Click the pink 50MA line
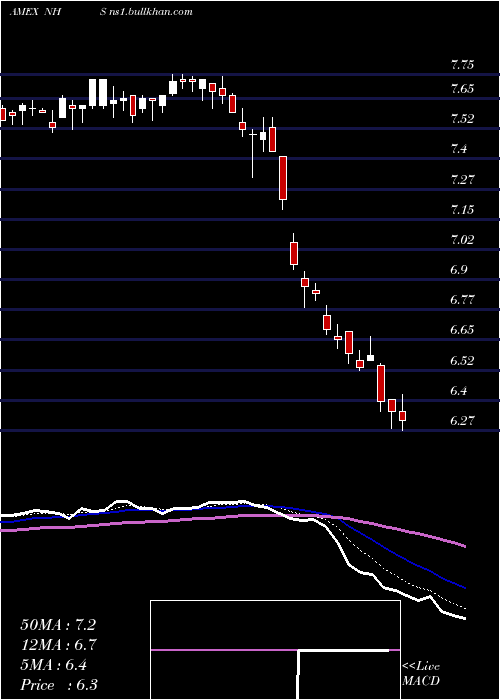 (x=232, y=517)
